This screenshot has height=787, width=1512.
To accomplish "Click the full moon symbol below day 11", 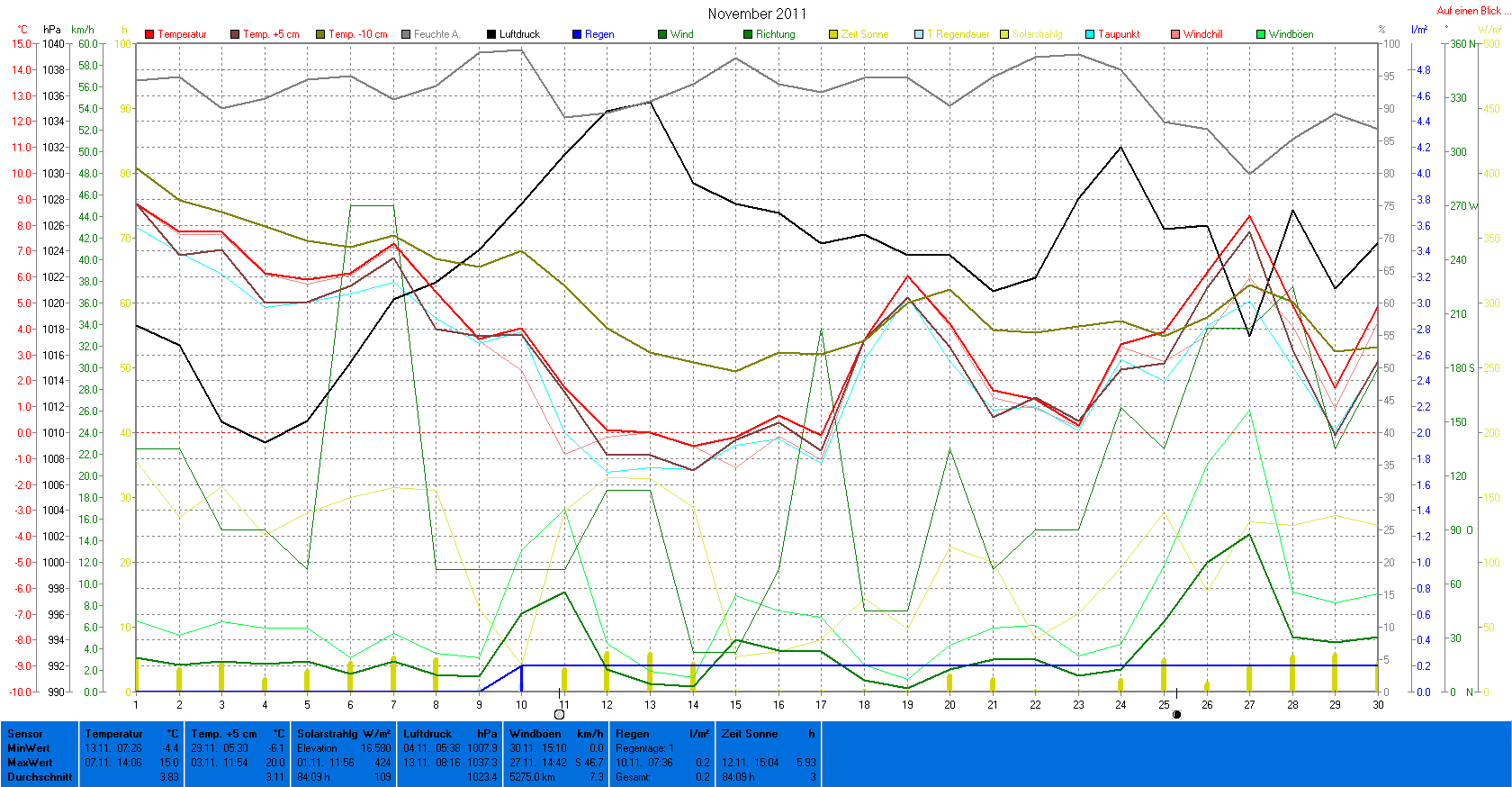I will point(559,714).
